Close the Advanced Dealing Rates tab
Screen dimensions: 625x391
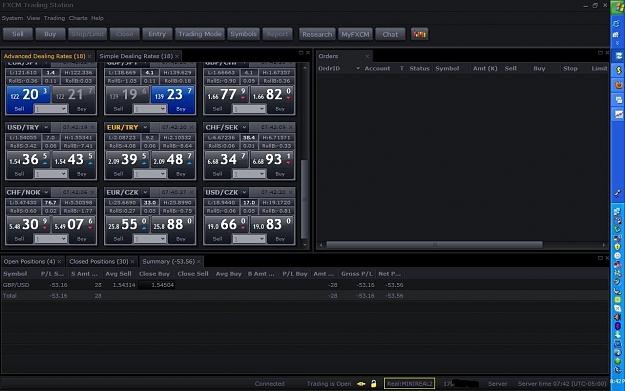pos(90,56)
